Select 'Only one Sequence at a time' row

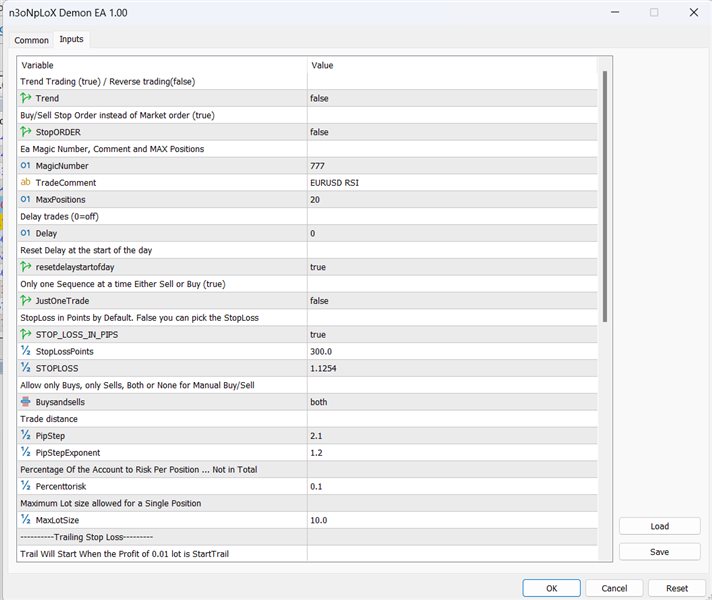coord(307,284)
